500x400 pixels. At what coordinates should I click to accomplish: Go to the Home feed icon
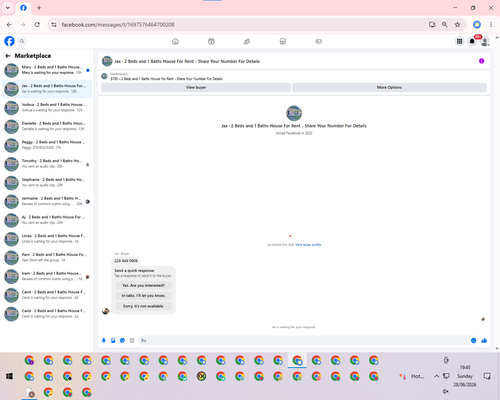pyautogui.click(x=175, y=41)
